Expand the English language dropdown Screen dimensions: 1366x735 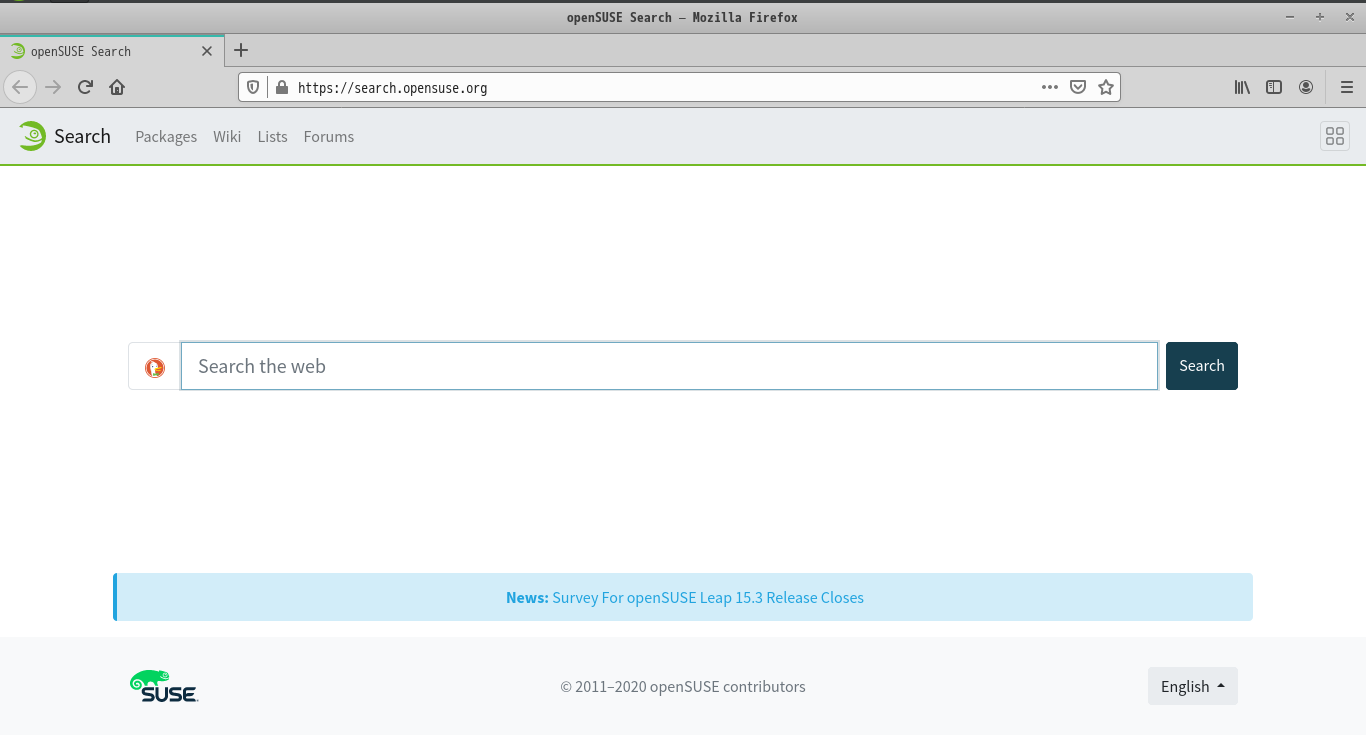pyautogui.click(x=1193, y=686)
